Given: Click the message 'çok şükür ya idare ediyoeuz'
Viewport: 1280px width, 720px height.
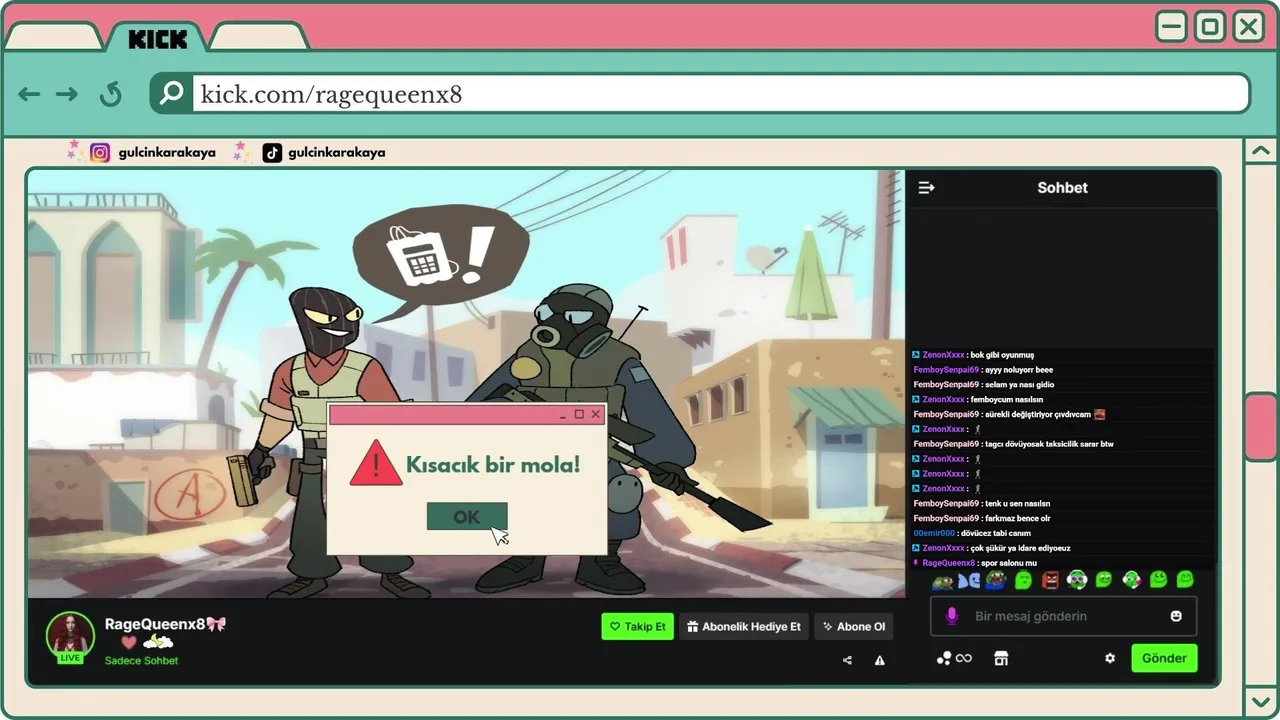Looking at the screenshot, I should pos(1021,548).
